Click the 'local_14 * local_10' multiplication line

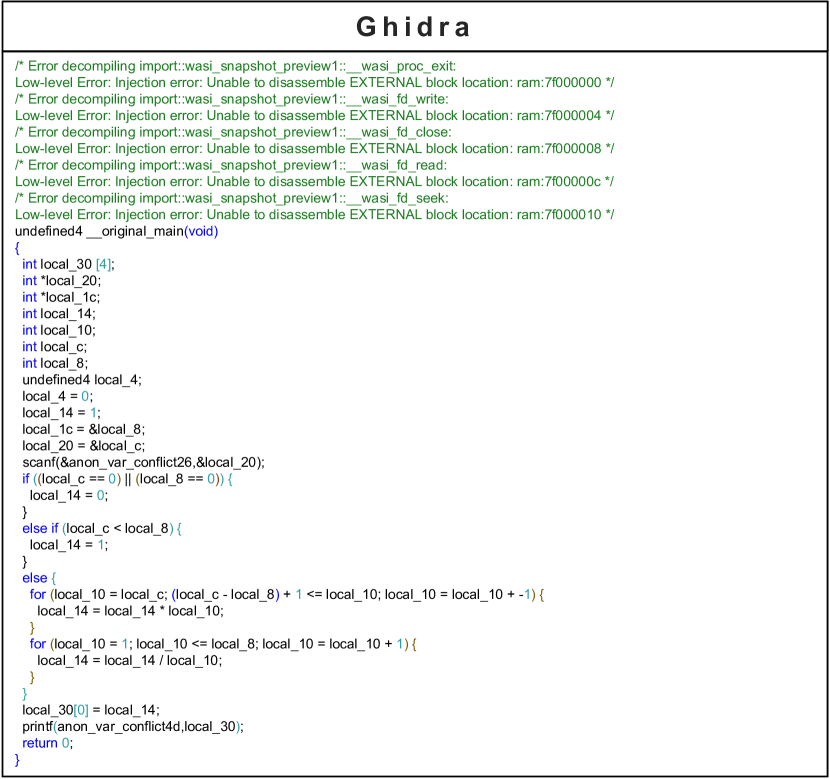[x=130, y=611]
